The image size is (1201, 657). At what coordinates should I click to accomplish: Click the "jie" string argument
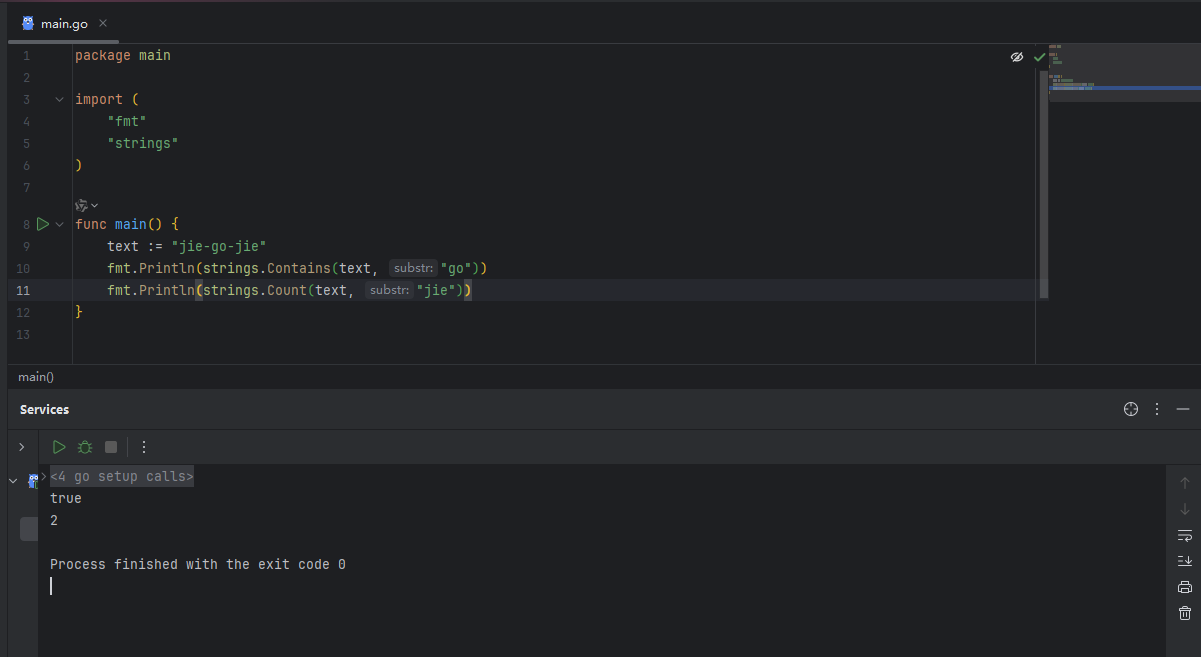tap(437, 290)
